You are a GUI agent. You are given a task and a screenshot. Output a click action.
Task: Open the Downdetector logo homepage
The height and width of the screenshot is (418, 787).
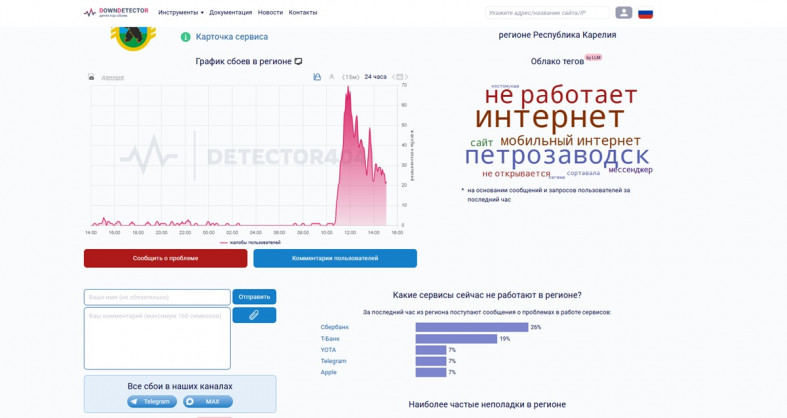116,12
